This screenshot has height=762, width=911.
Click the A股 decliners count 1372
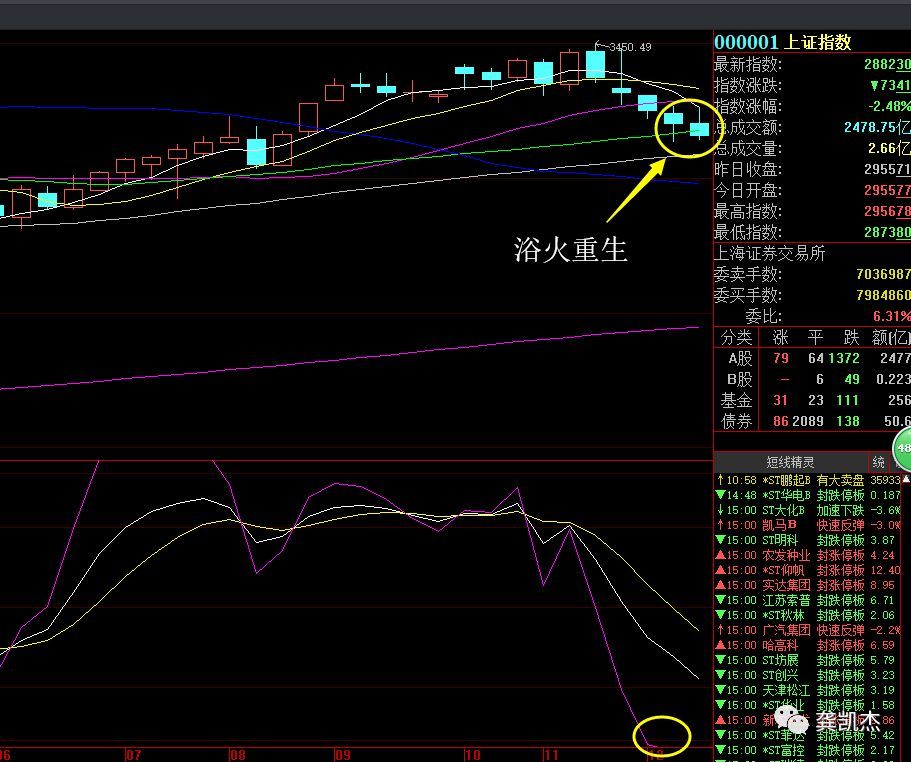[844, 358]
